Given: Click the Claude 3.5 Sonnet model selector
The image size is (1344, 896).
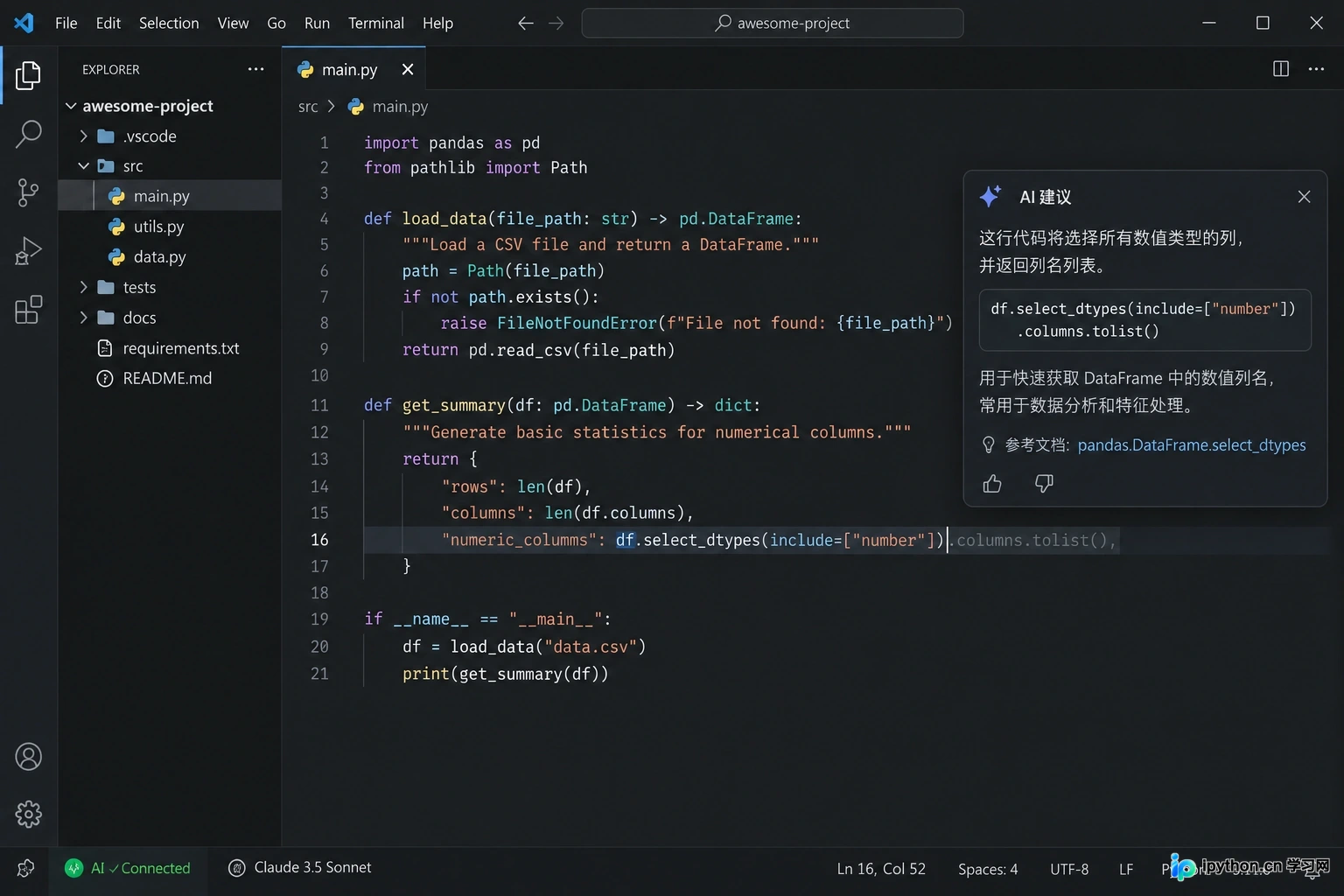Looking at the screenshot, I should coord(300,868).
